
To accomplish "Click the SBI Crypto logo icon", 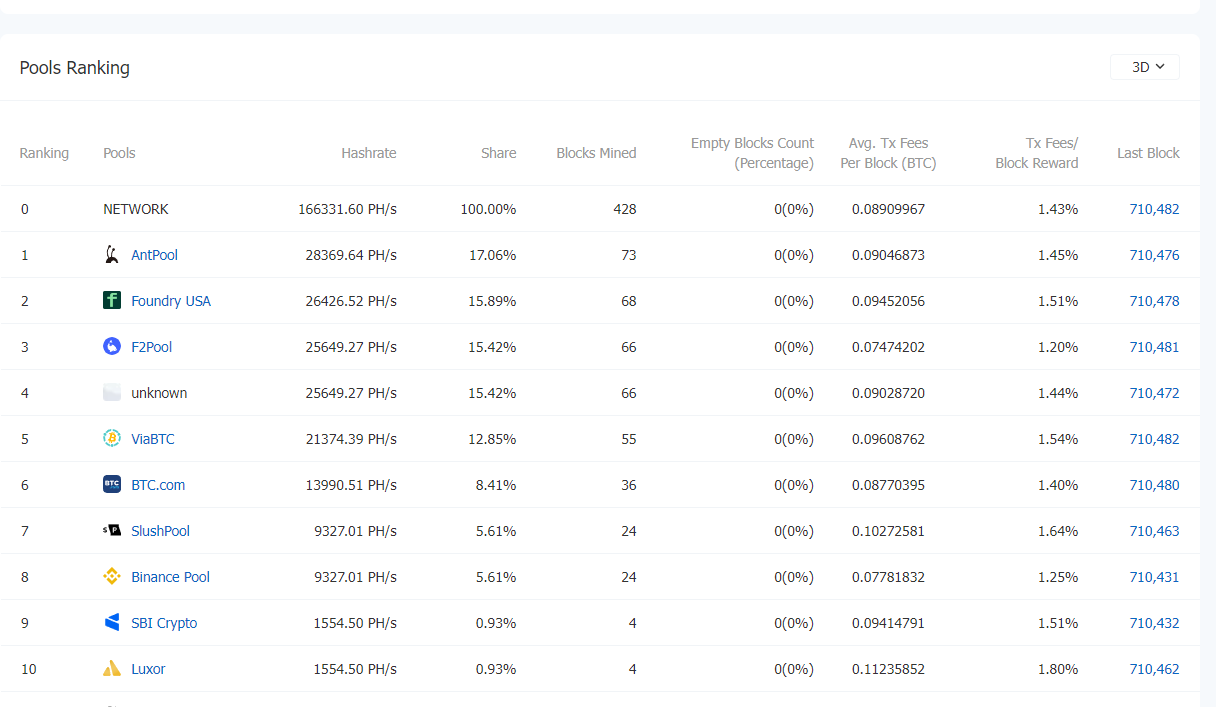I will coord(112,623).
